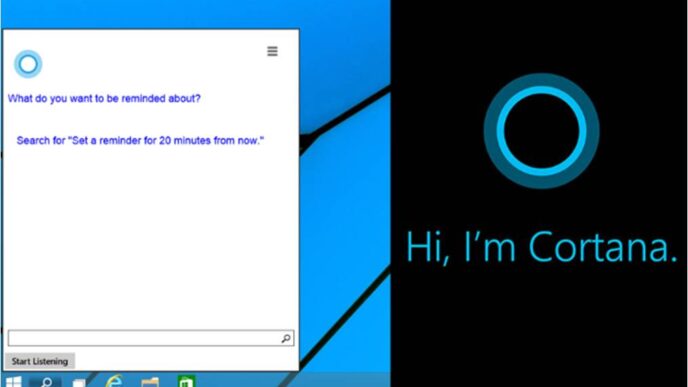Focus the Cortana search input field

point(151,338)
